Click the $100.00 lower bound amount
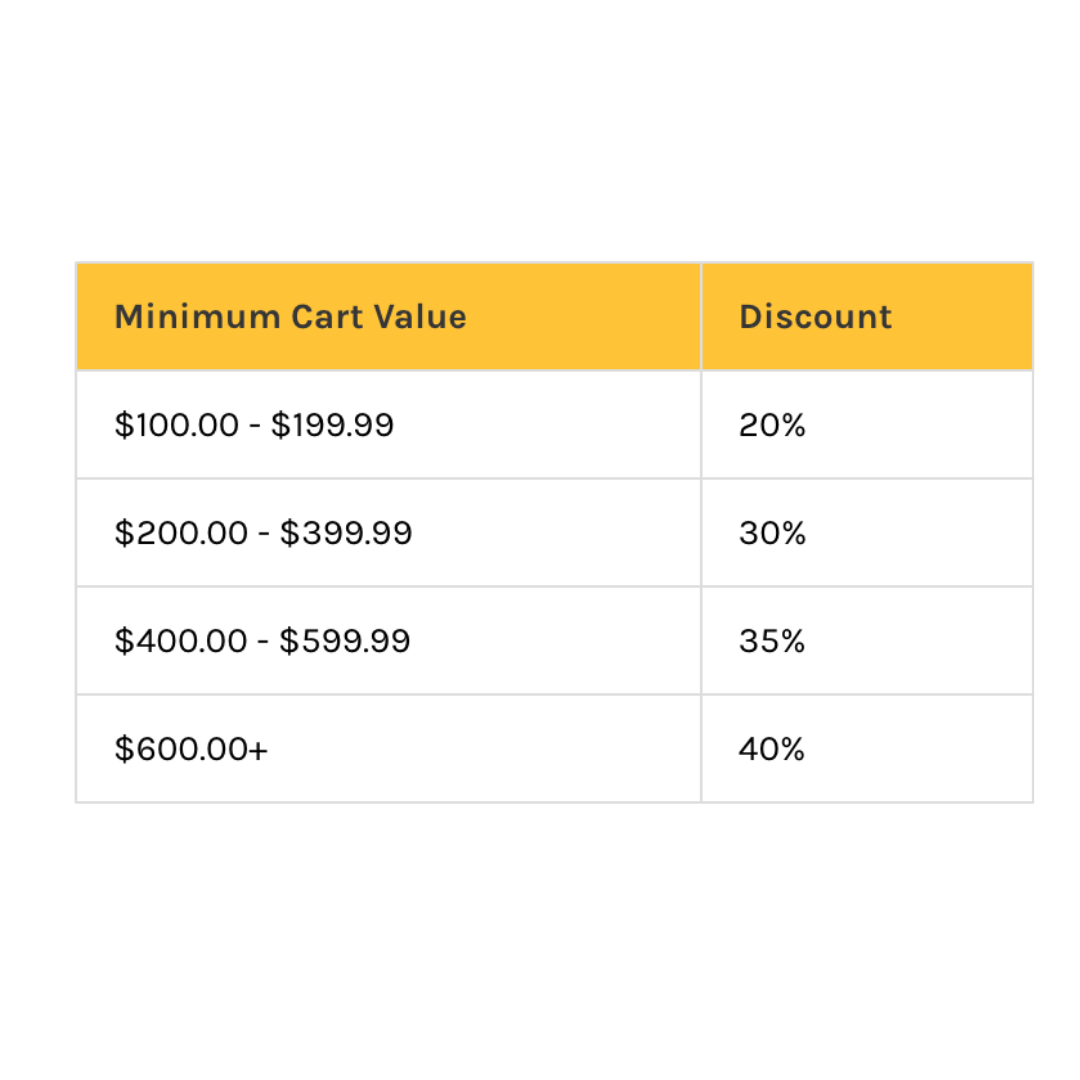1080x1080 pixels. [x=177, y=425]
